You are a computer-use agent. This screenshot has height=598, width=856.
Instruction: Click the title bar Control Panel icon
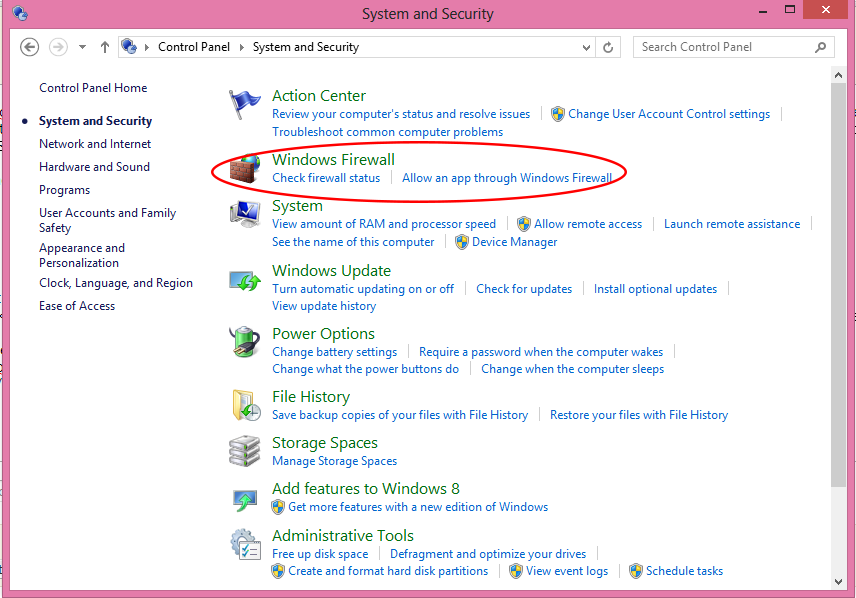coord(20,13)
